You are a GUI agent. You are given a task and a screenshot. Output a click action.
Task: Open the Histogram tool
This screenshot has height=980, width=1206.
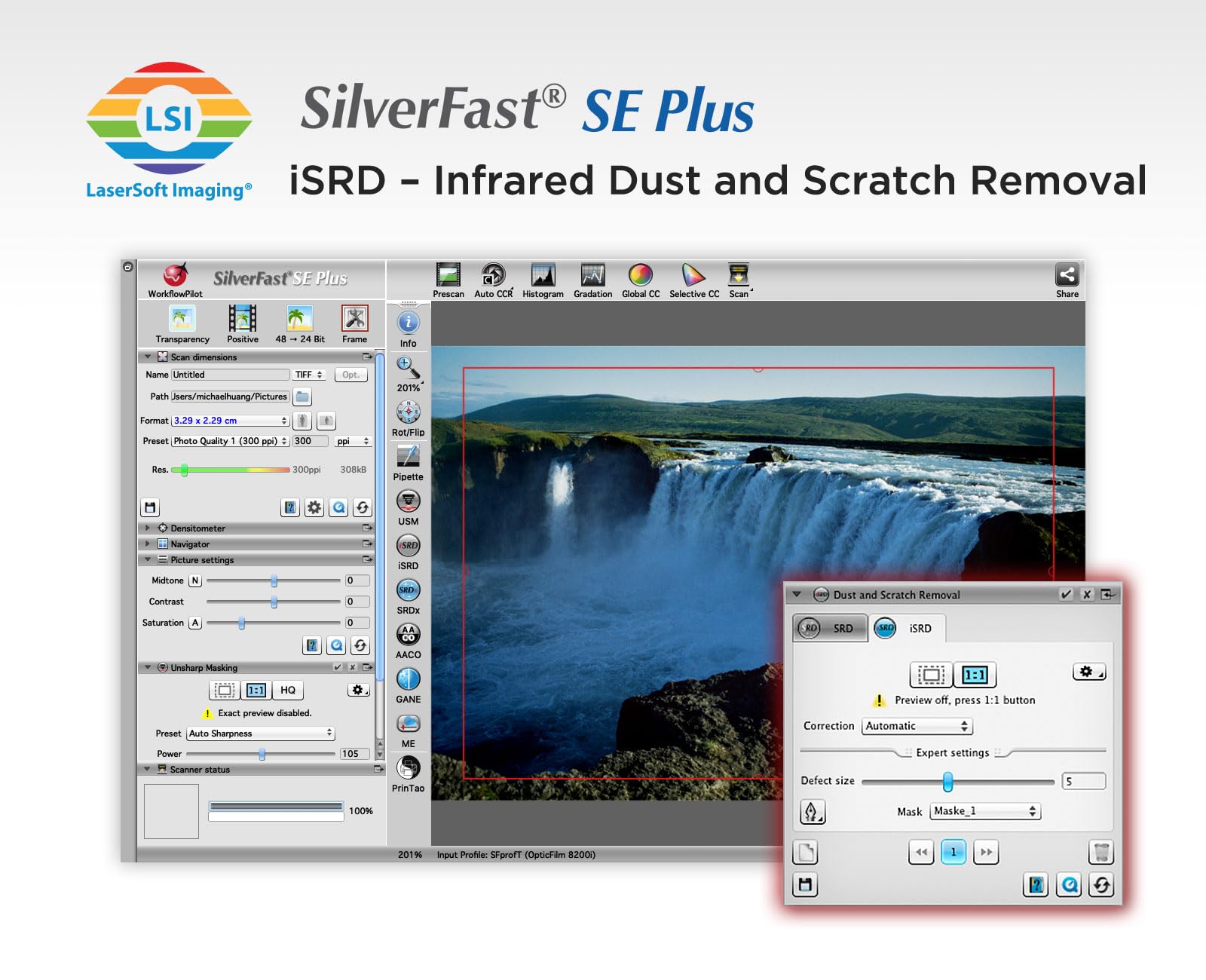pos(543,274)
